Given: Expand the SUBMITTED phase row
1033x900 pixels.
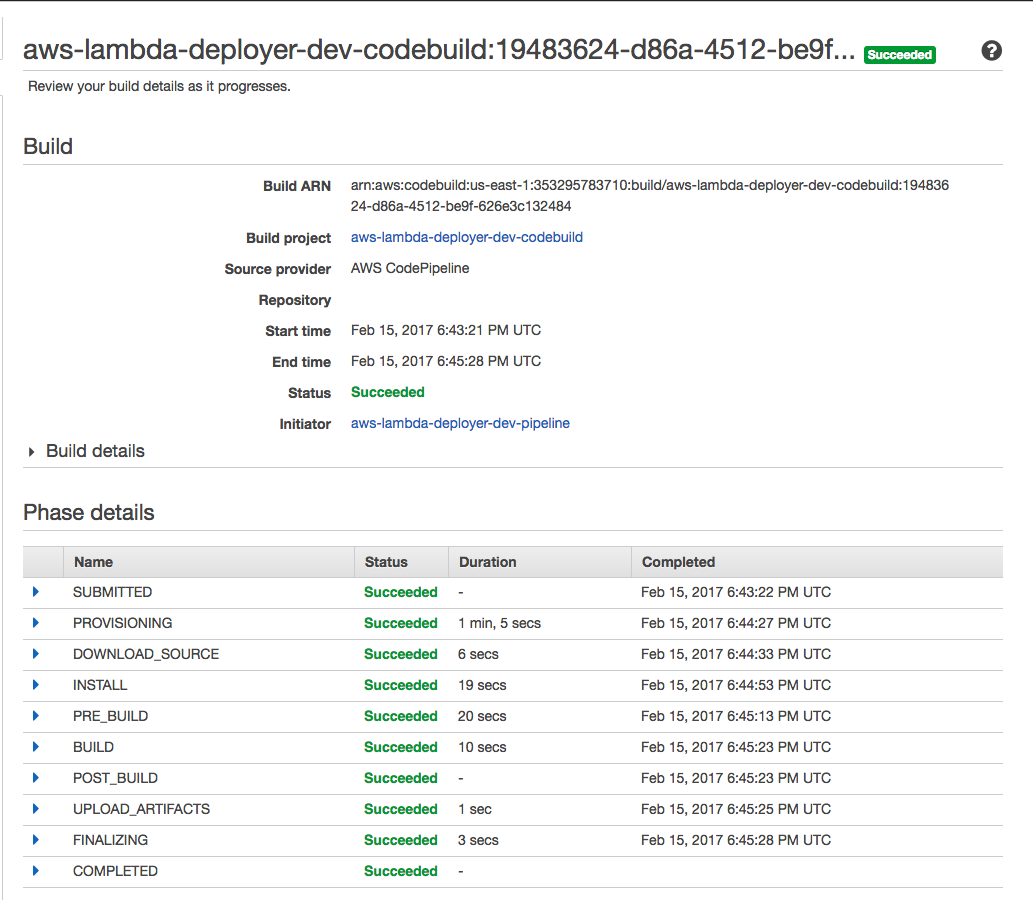Looking at the screenshot, I should click(x=37, y=592).
